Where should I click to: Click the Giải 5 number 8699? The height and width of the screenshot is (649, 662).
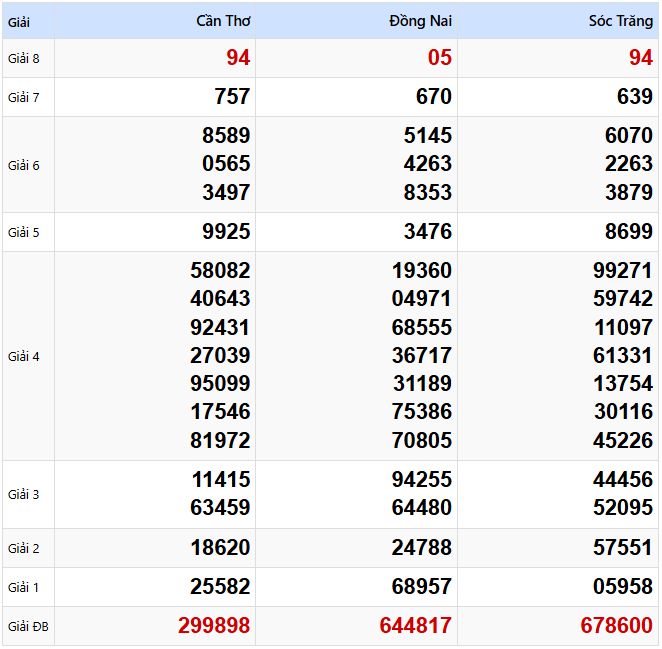coord(629,232)
